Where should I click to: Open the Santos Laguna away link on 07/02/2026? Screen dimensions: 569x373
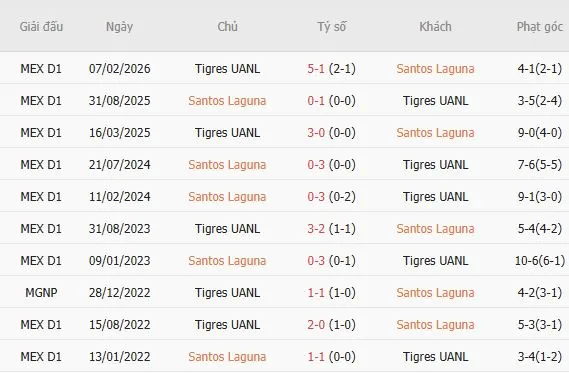(x=435, y=69)
